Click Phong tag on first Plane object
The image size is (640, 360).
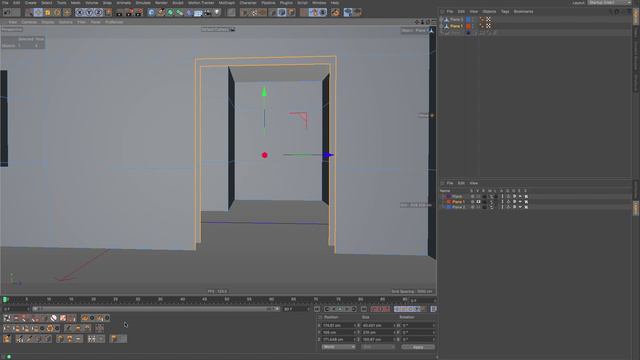click(x=482, y=19)
